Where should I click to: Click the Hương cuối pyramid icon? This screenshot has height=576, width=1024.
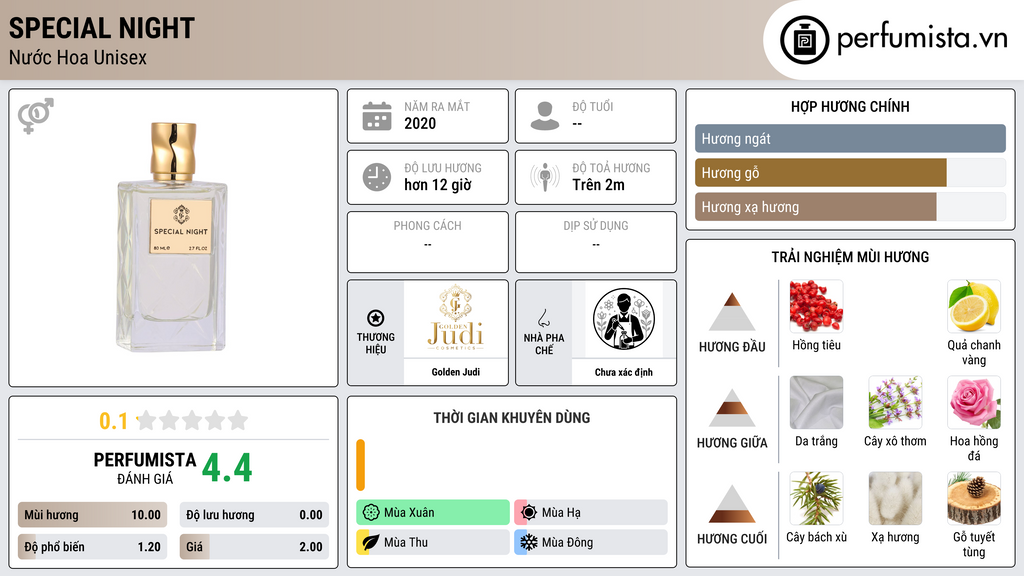point(732,504)
